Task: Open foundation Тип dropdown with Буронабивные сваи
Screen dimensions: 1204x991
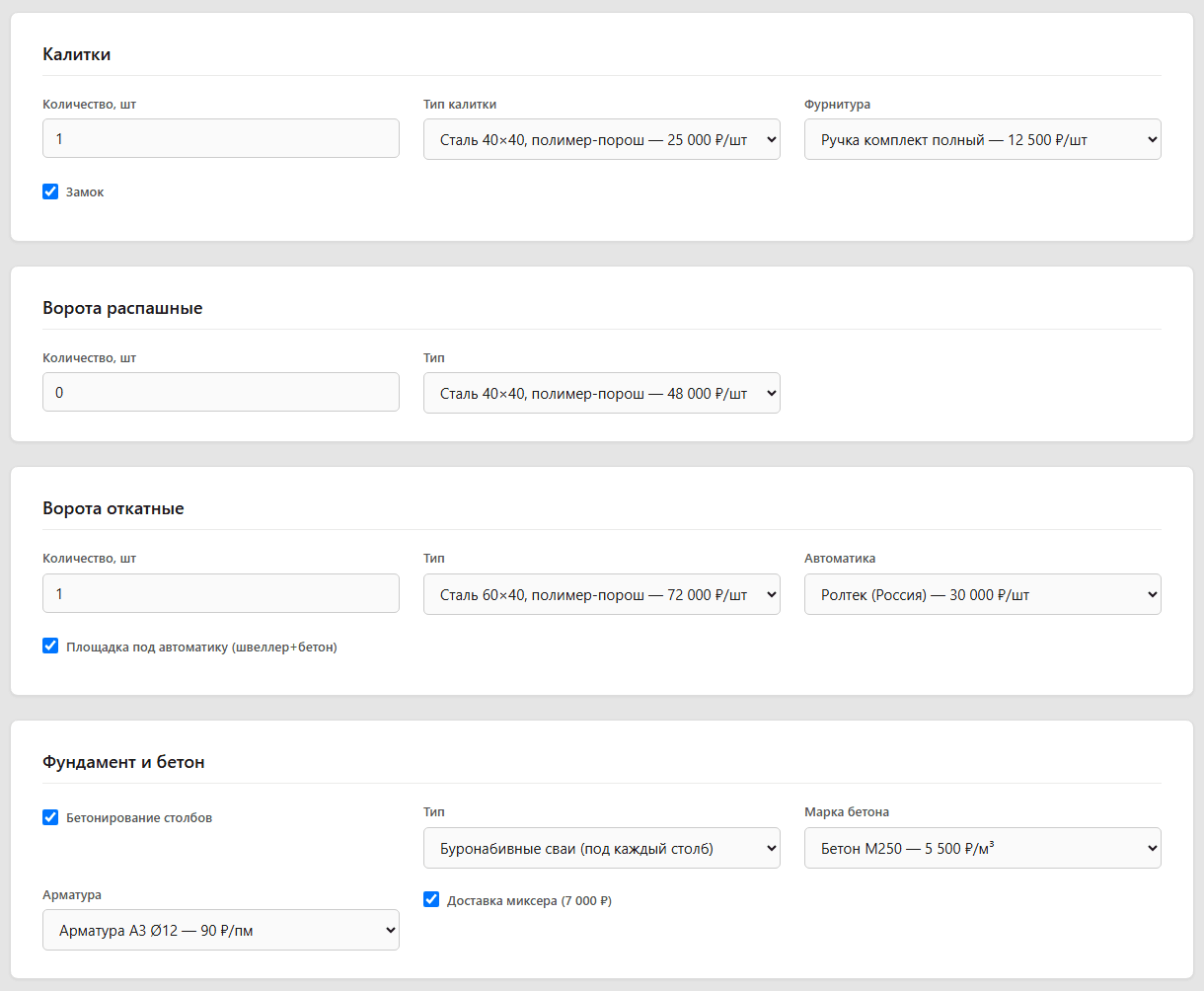Action: click(602, 848)
